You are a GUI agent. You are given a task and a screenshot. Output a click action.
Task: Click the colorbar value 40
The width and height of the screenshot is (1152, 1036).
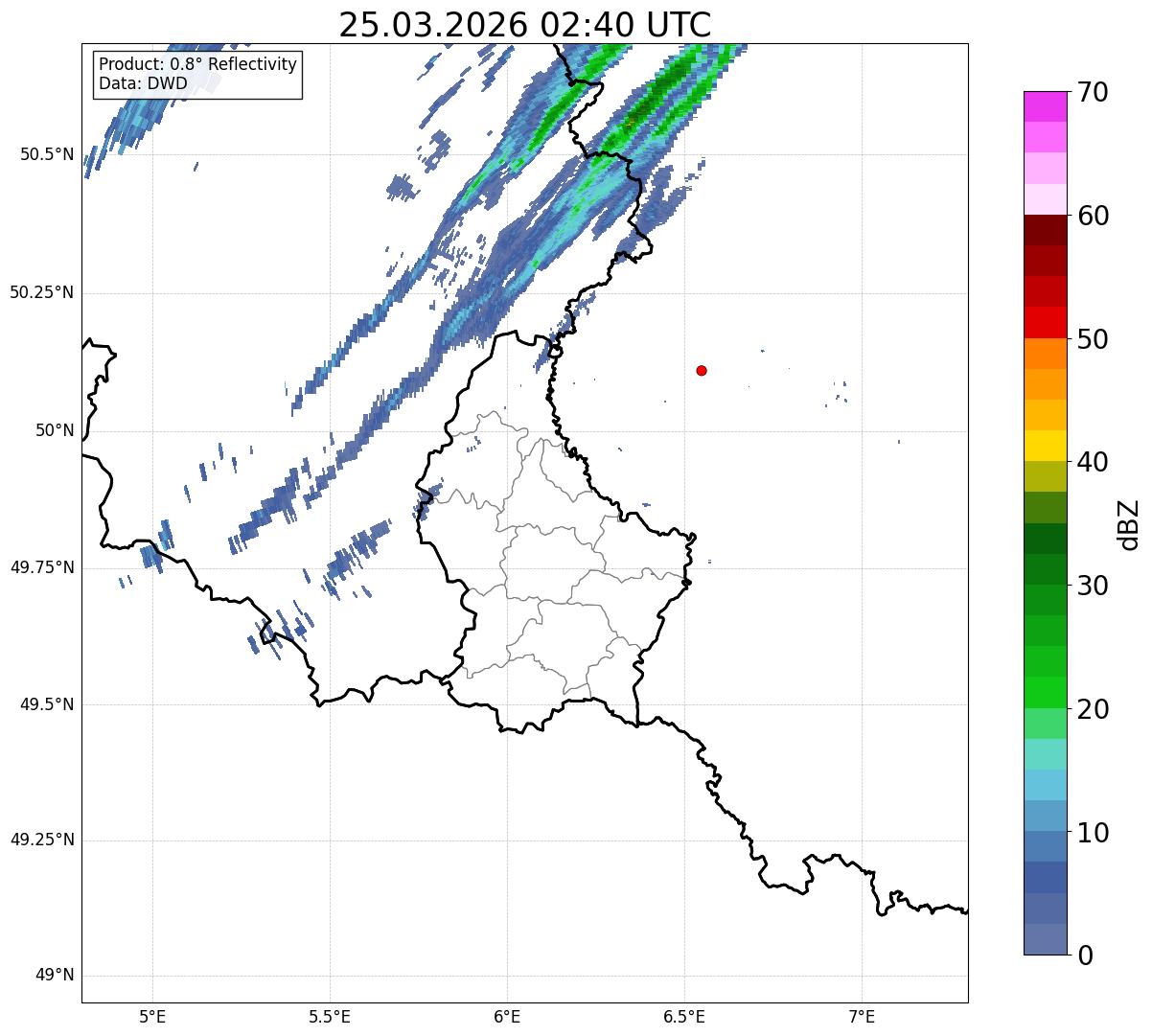(1093, 462)
